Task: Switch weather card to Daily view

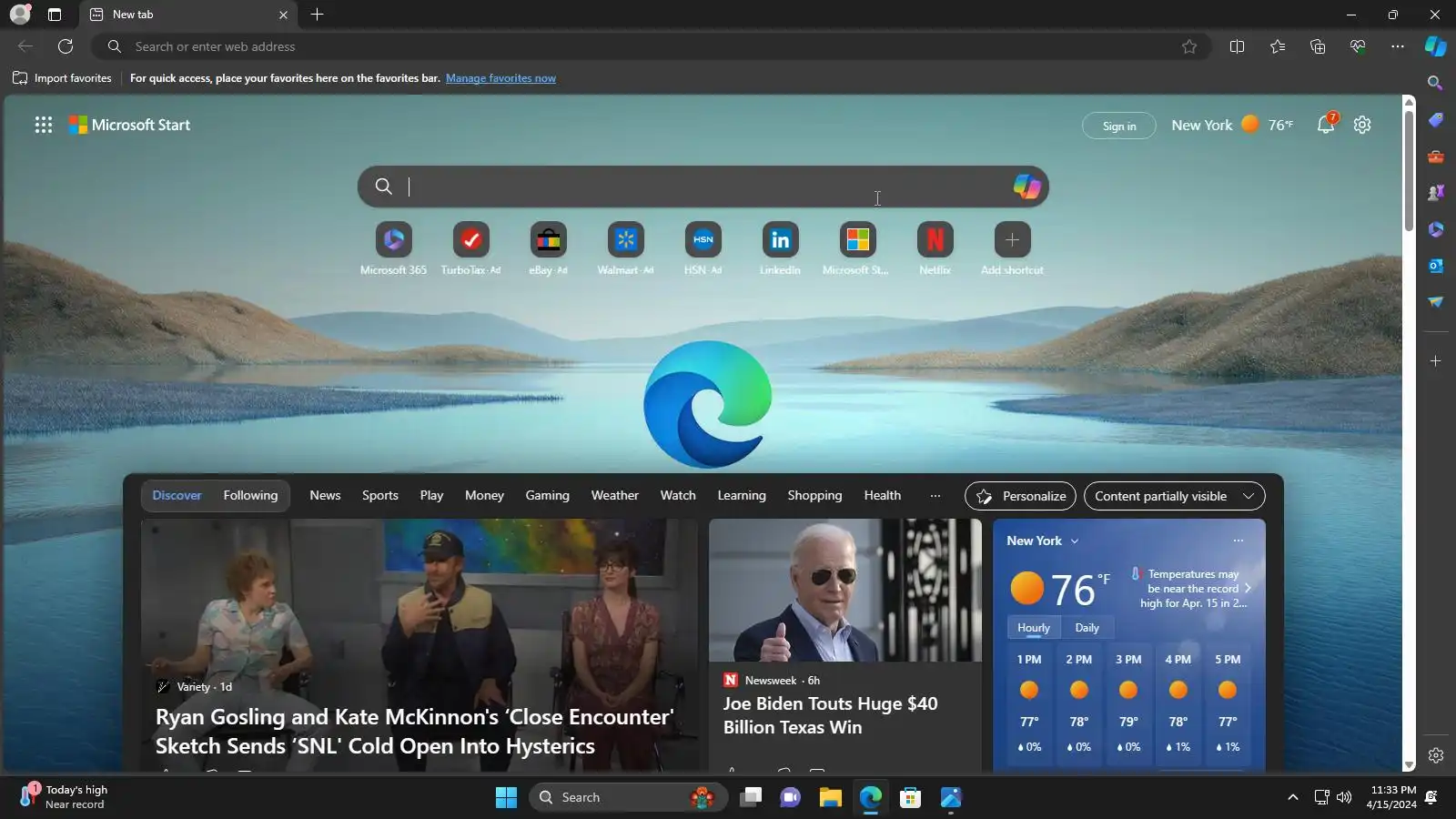Action: coord(1087,628)
